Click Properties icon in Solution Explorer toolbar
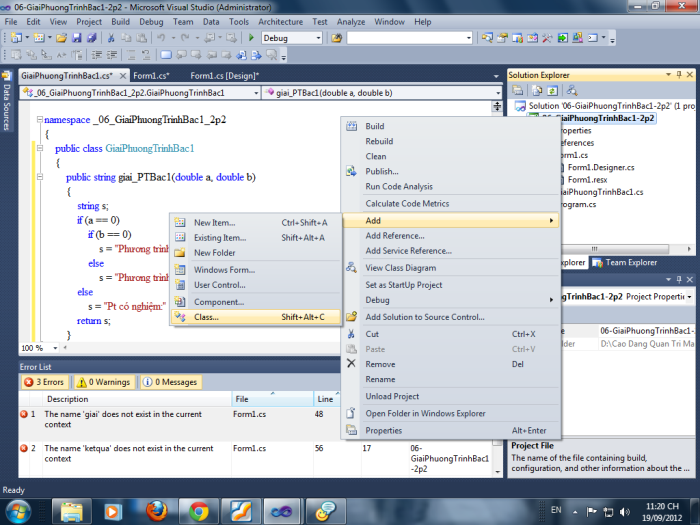Screen dimensions: 700x525 [x=518, y=91]
